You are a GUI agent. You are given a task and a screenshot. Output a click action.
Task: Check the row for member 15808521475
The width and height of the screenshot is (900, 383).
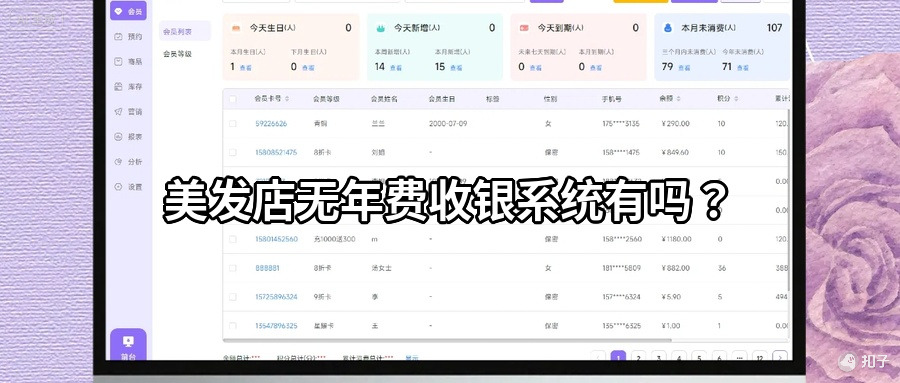point(232,152)
